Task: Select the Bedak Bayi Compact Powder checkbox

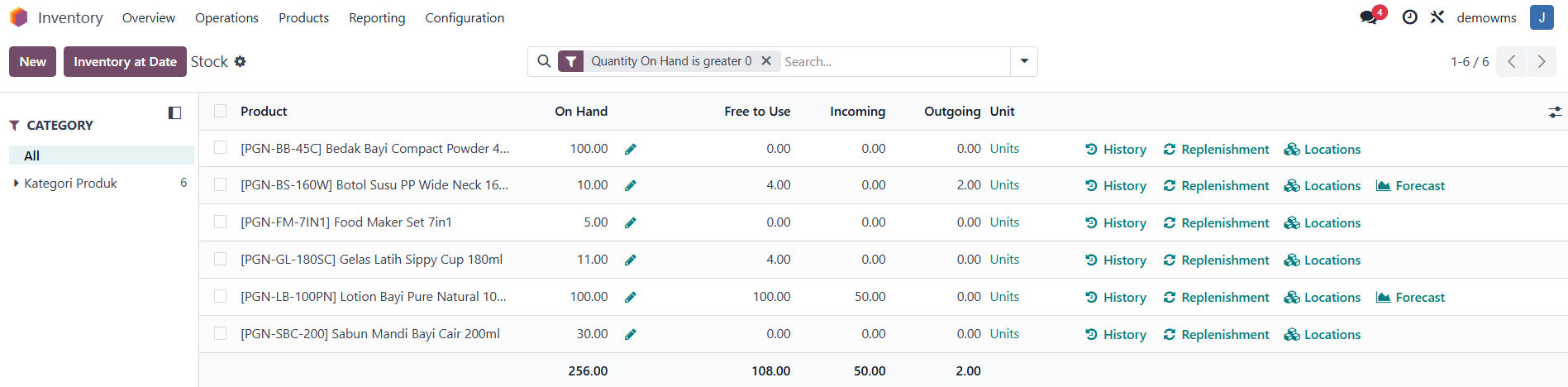Action: [x=220, y=147]
